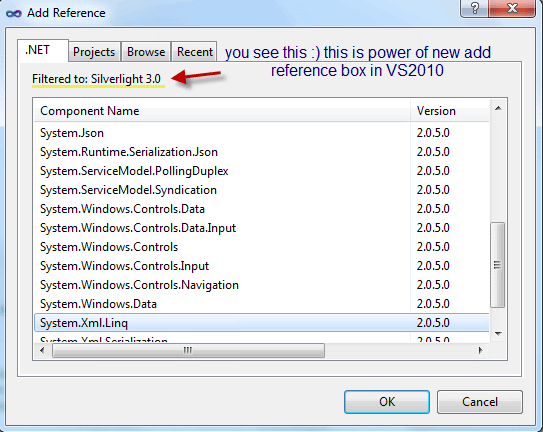Select System.Windows.Controls.Data.Input row

pos(261,228)
